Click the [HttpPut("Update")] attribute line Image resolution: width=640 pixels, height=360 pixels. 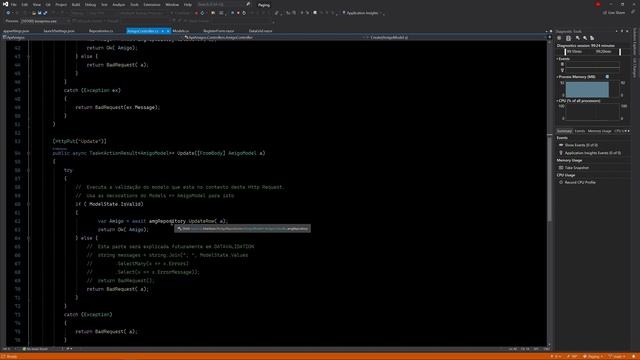click(79, 141)
